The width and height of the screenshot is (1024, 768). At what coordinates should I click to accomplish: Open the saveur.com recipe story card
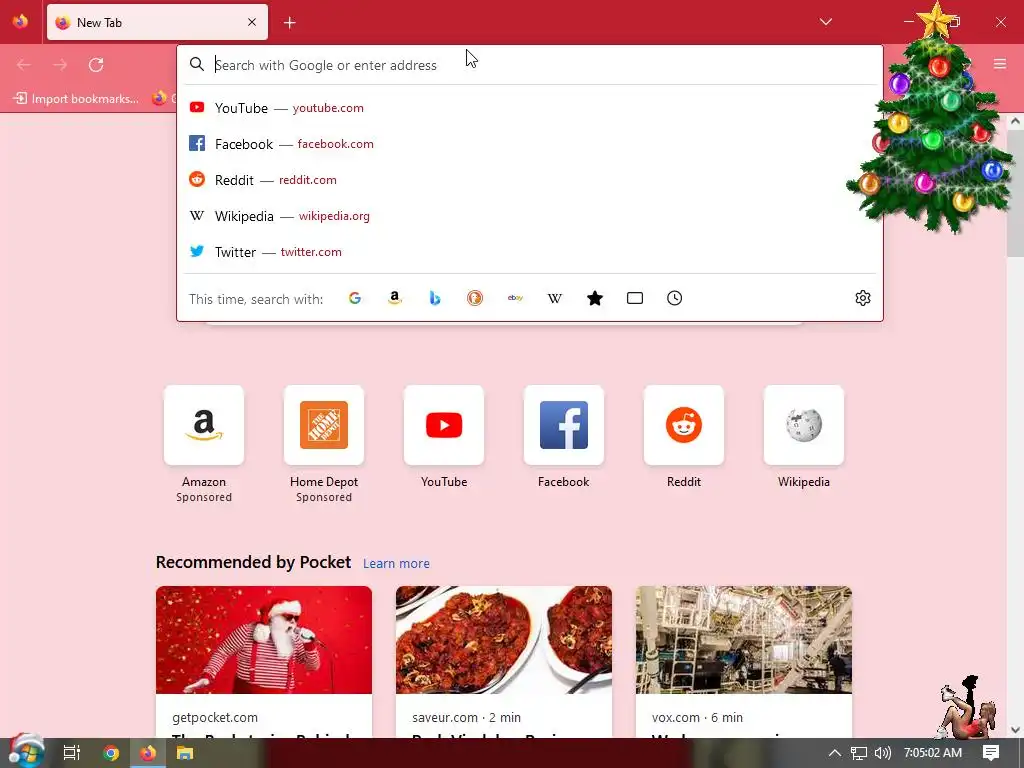pos(504,662)
